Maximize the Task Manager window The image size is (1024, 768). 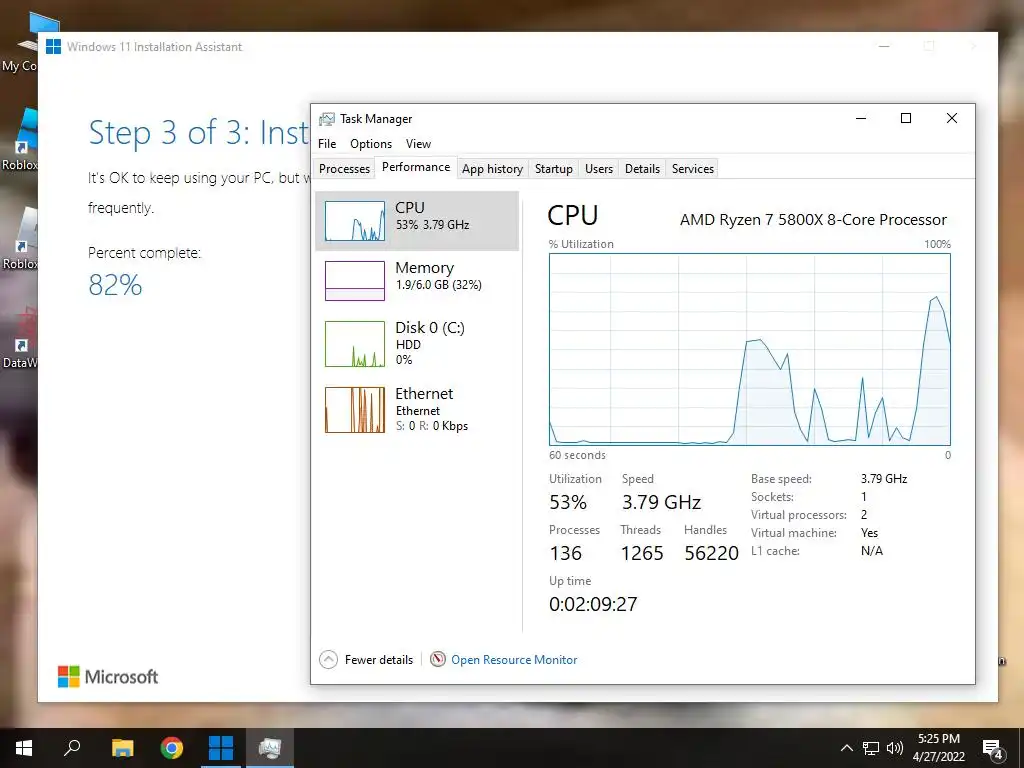click(906, 118)
